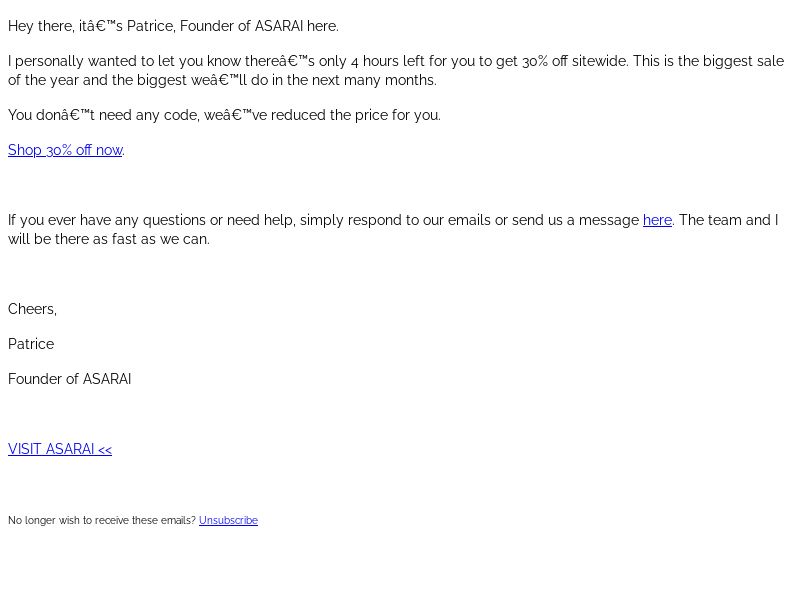The image size is (800, 600).
Task: Click "reduced the price for you" phrase
Action: (x=356, y=115)
